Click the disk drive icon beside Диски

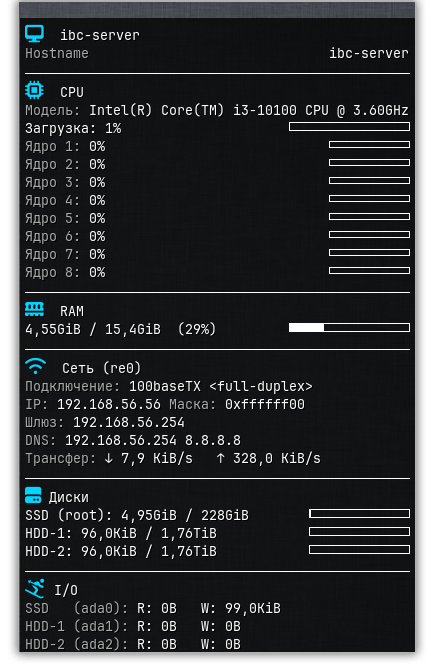(33, 495)
